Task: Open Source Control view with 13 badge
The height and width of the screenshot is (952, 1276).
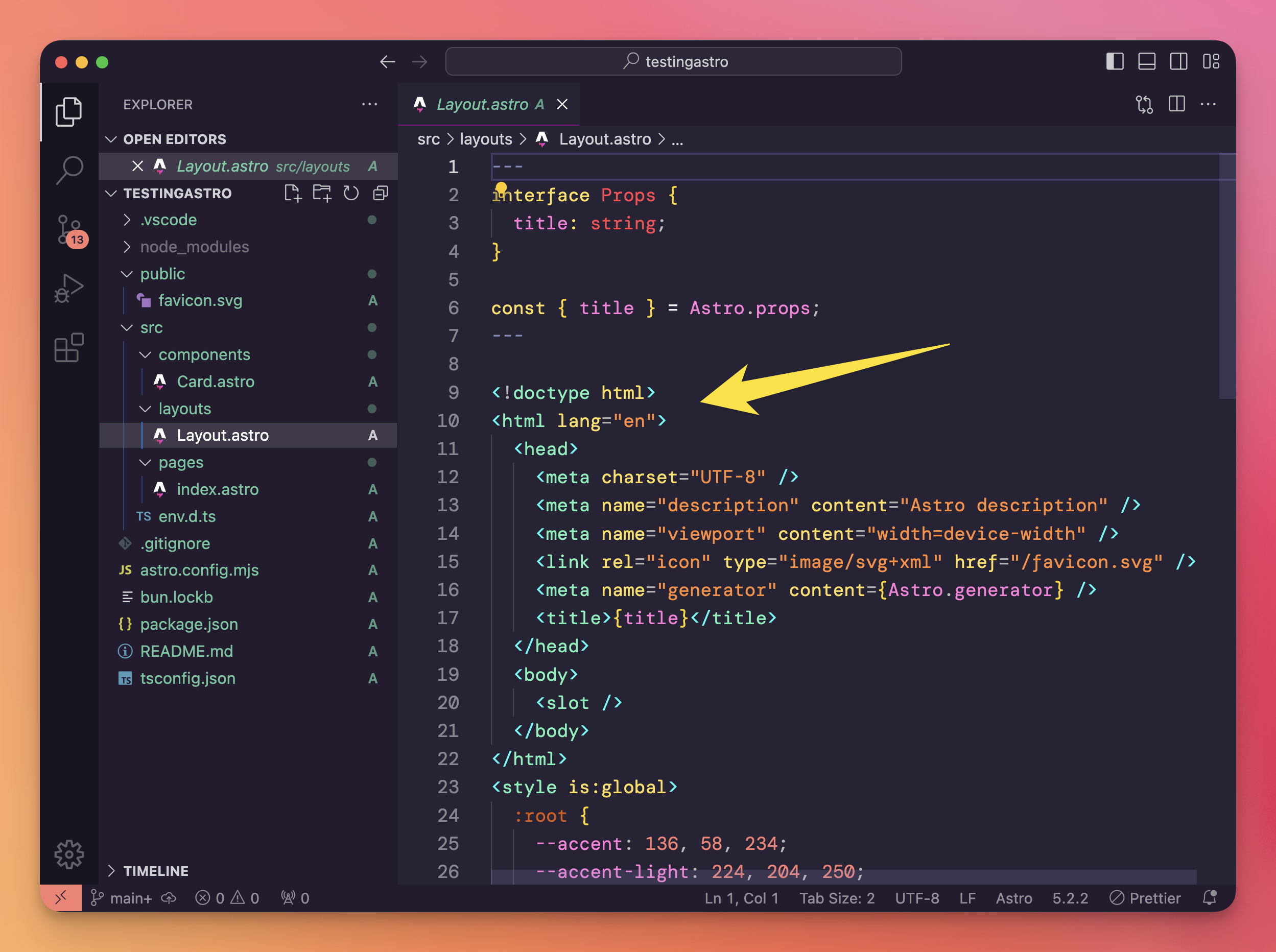Action: tap(69, 230)
